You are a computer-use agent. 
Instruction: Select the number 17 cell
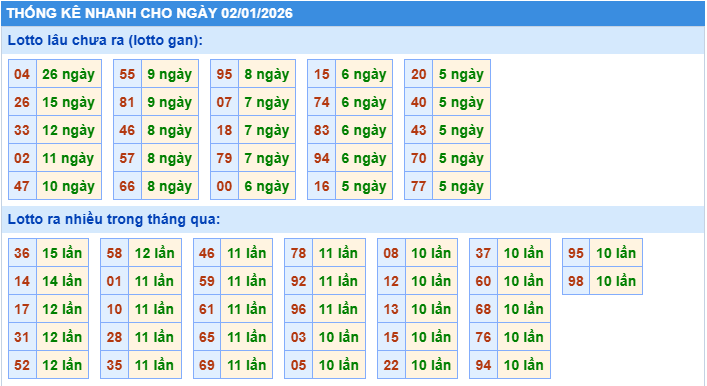coord(22,309)
